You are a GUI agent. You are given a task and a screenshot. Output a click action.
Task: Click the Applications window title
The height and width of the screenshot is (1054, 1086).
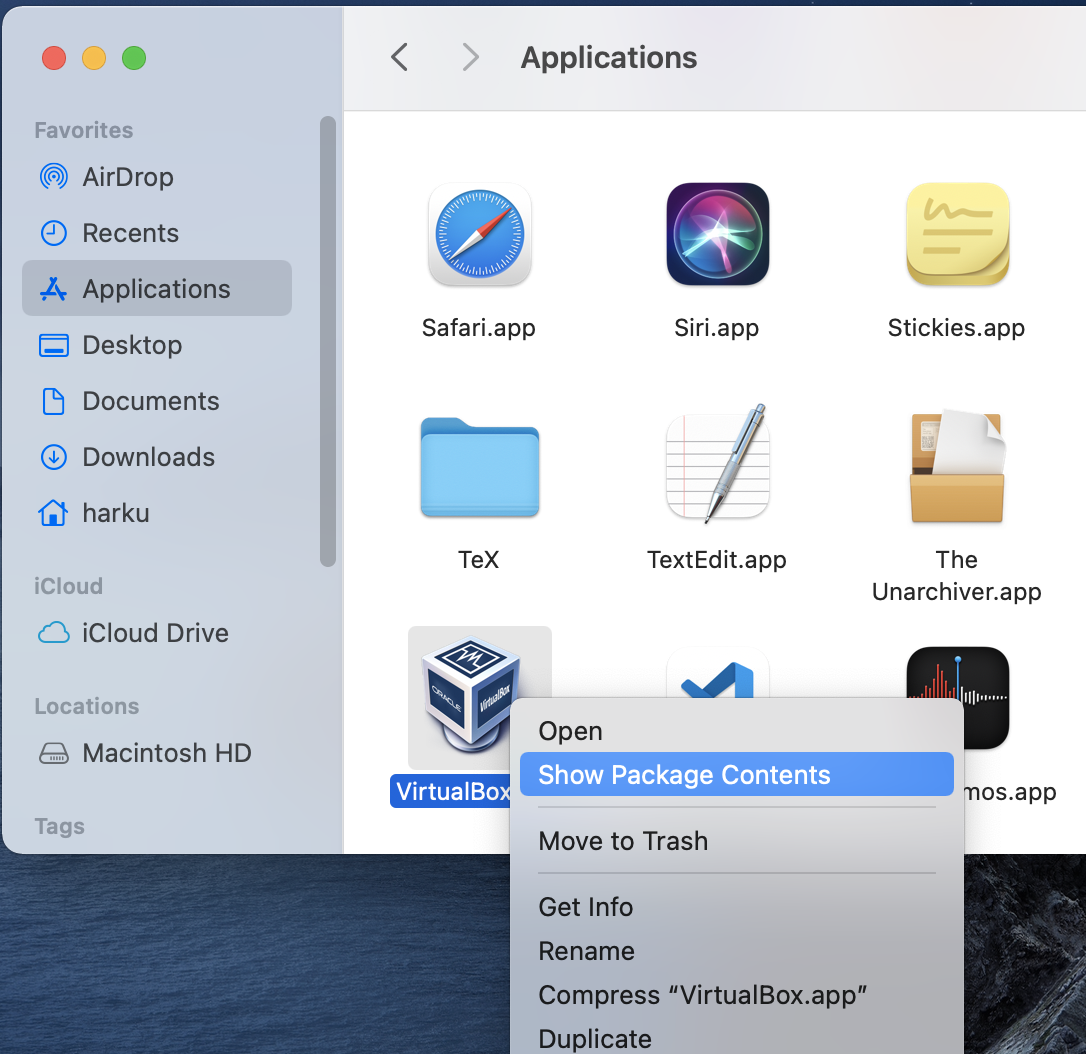click(x=609, y=57)
